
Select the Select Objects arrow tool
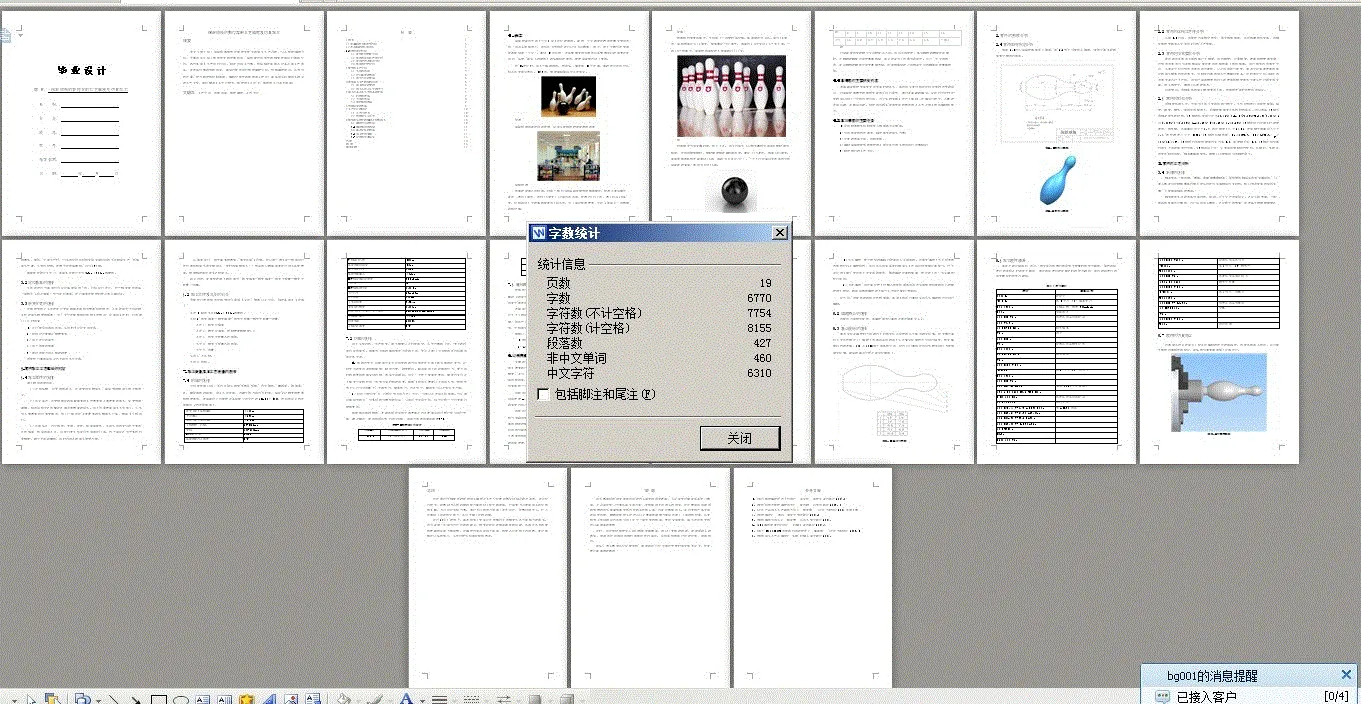point(32,699)
